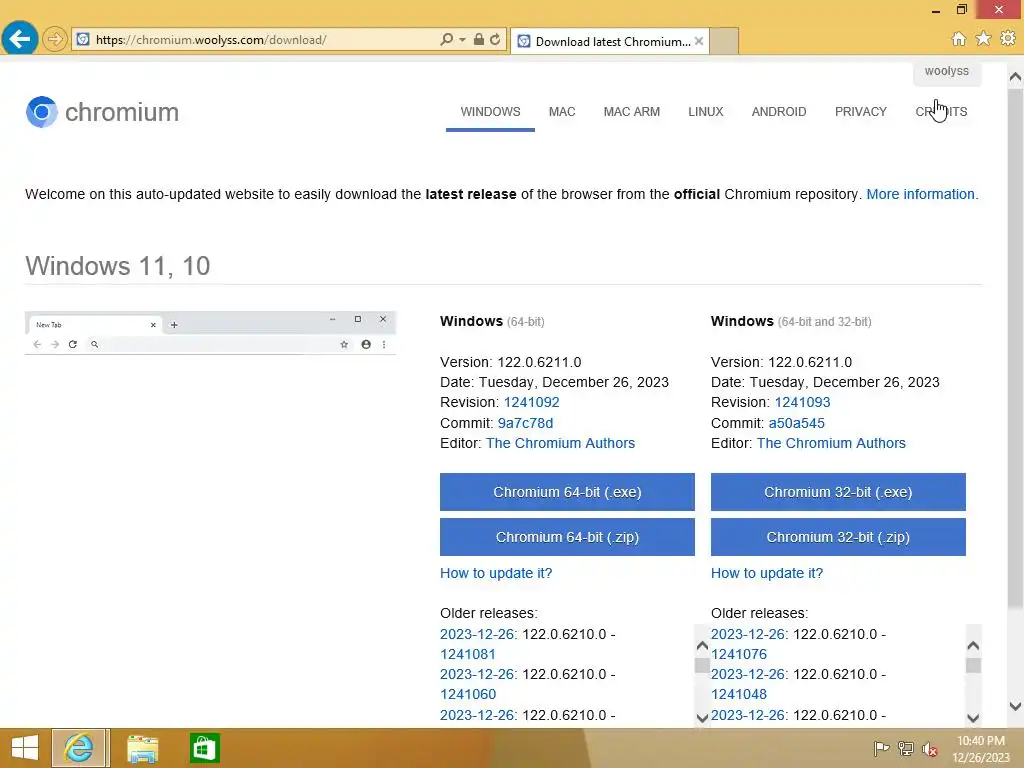
Task: Click the chromium logo icon
Action: pyautogui.click(x=42, y=112)
